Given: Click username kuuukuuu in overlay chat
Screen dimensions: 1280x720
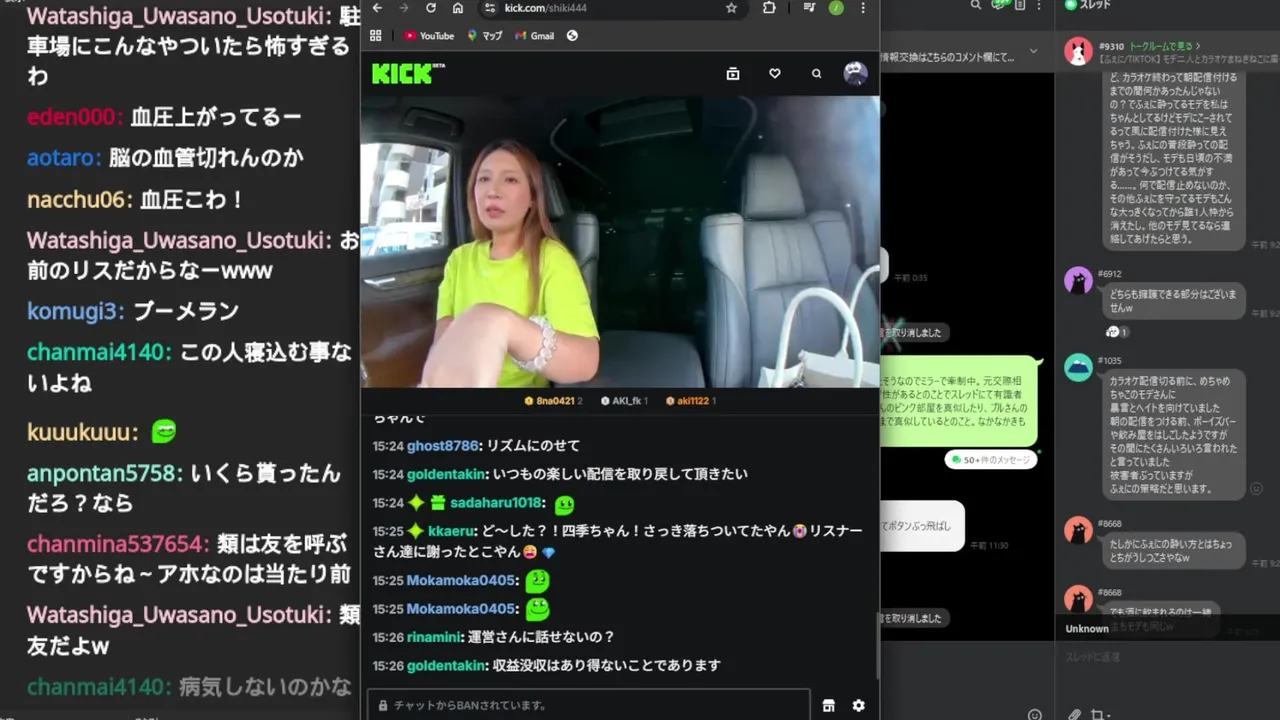Looking at the screenshot, I should pos(79,432).
